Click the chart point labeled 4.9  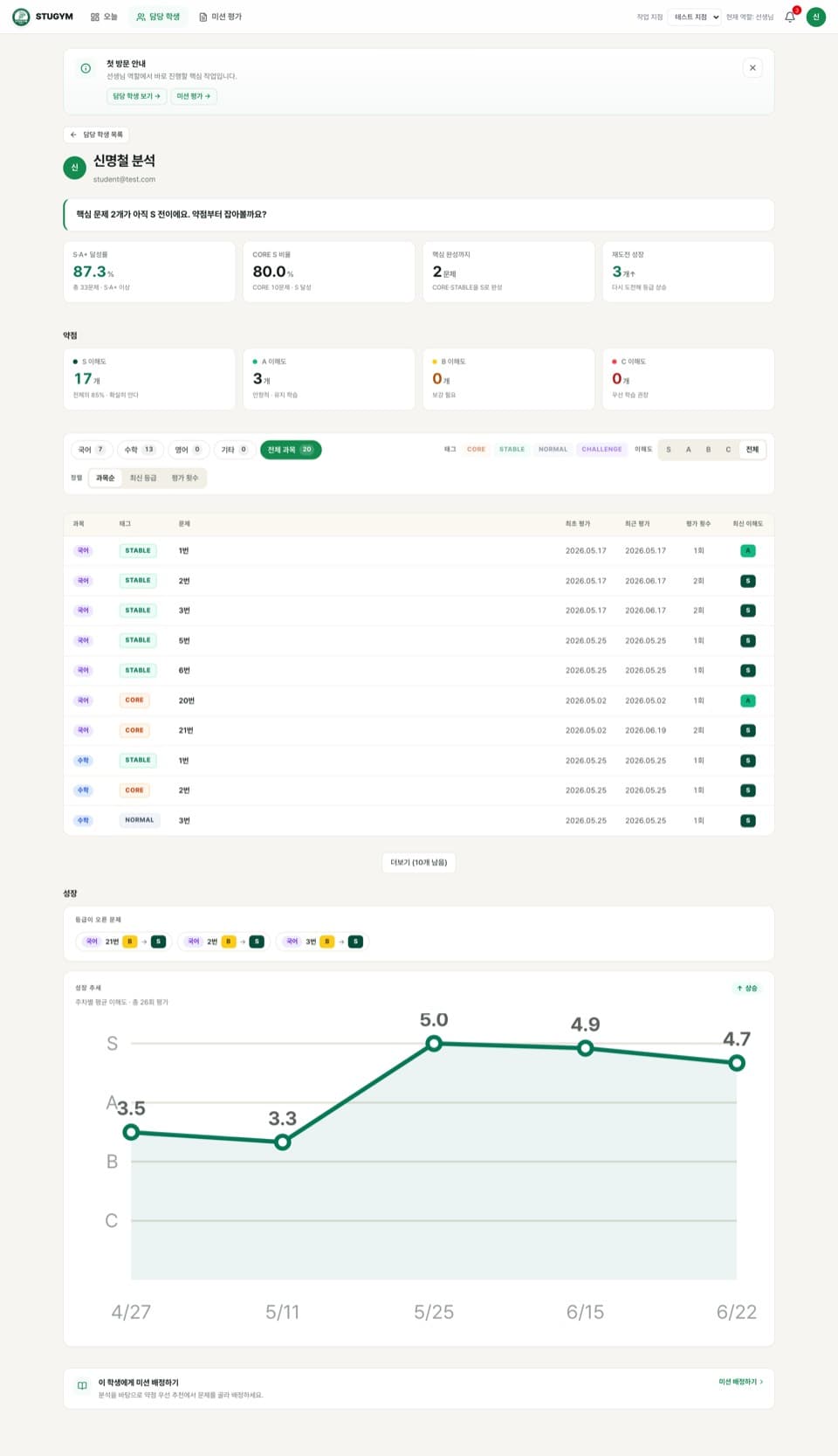coord(586,1048)
